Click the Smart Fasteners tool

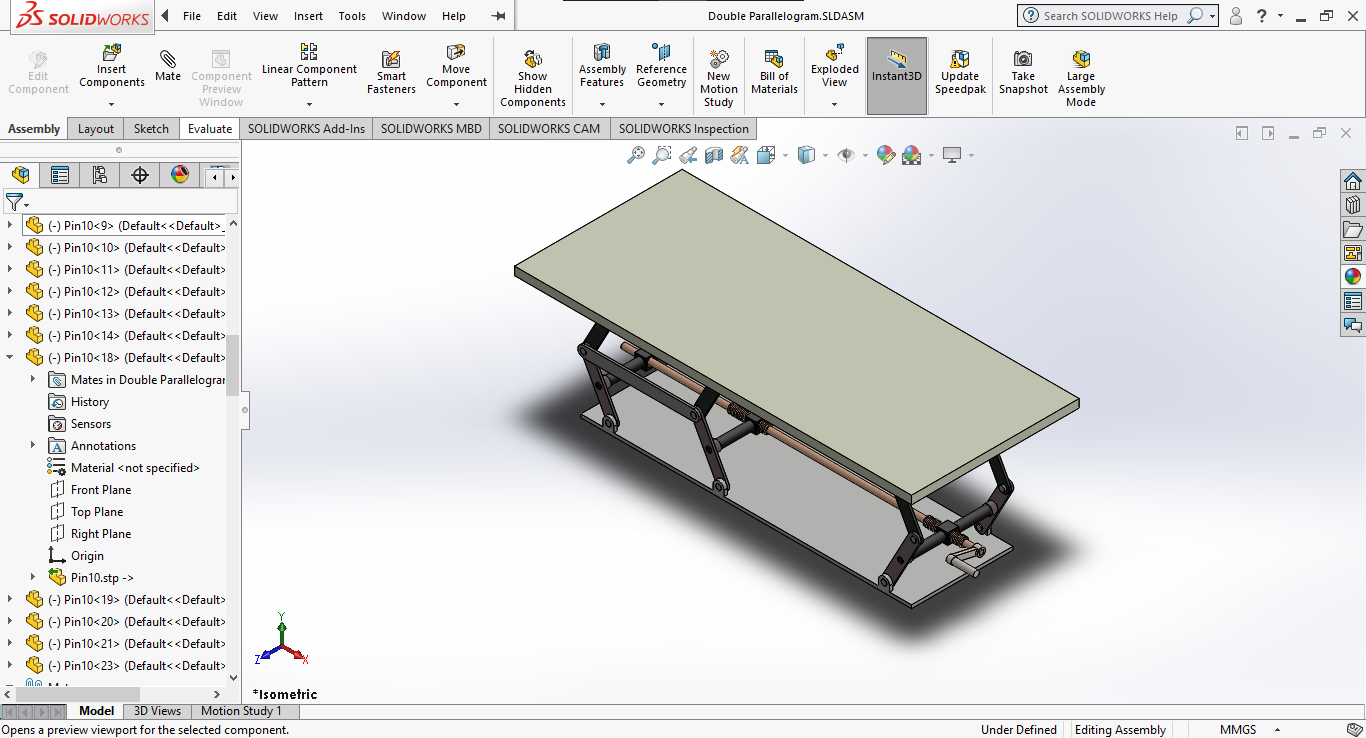point(391,73)
